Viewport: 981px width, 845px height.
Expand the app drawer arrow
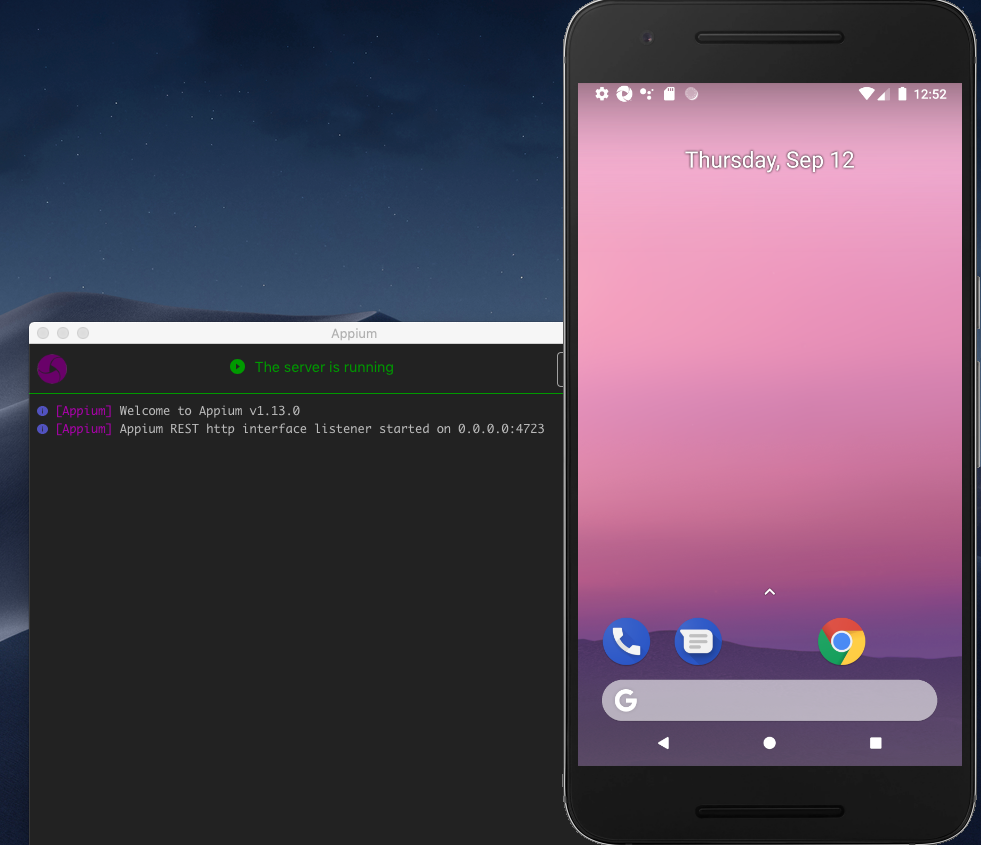[x=770, y=592]
